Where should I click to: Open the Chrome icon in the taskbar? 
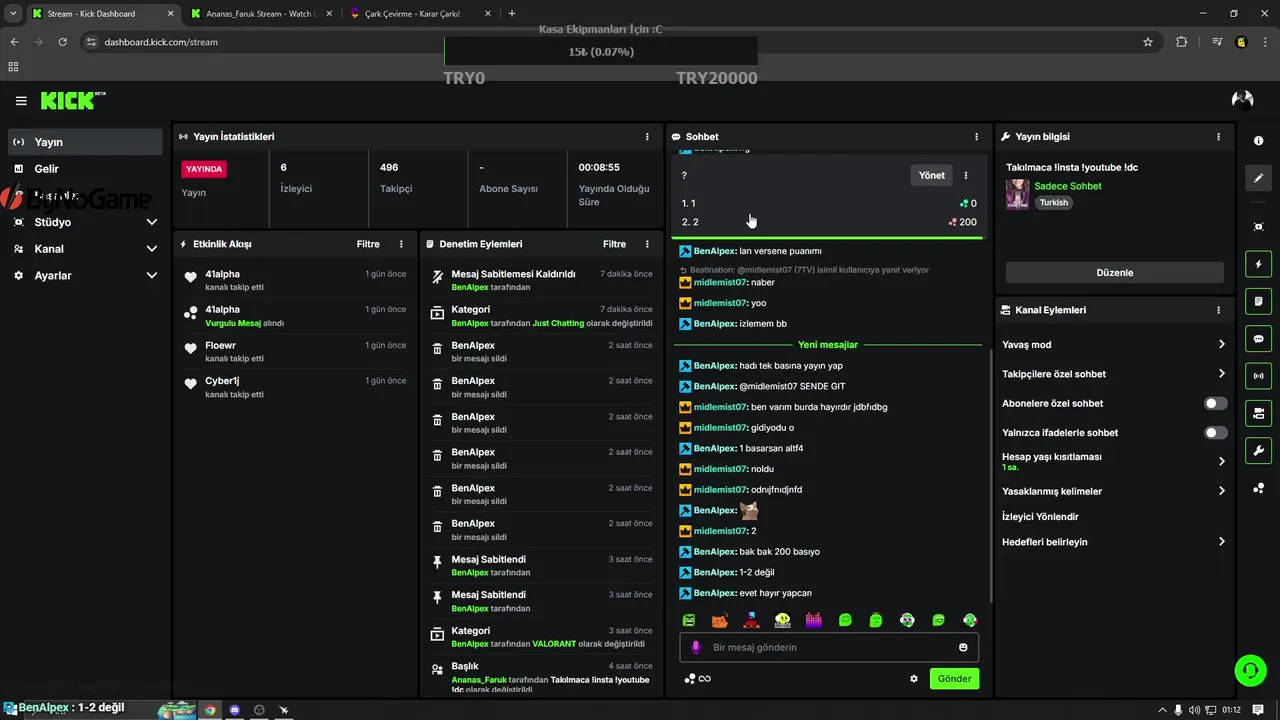pos(210,710)
